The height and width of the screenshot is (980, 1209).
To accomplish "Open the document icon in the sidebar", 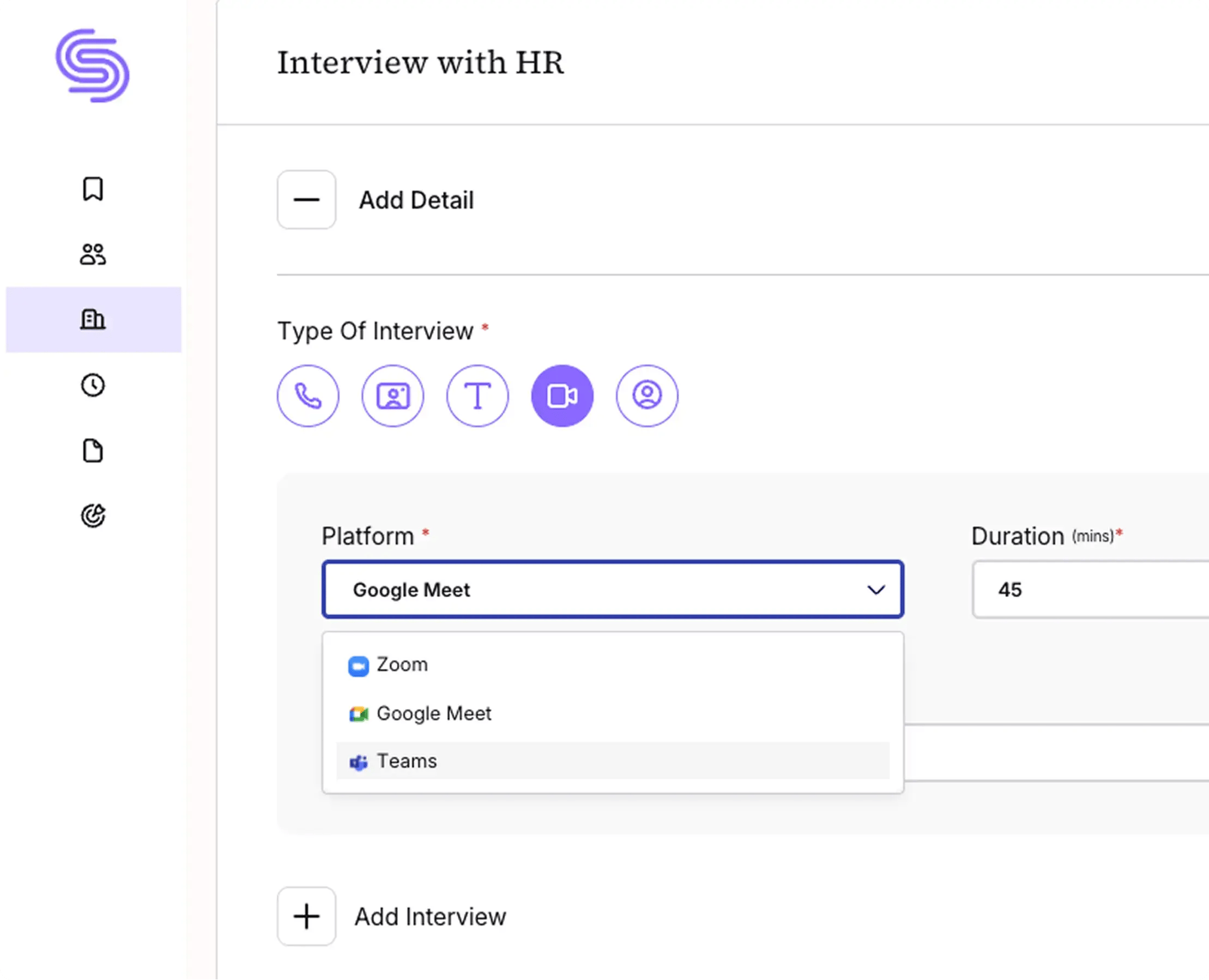I will (x=93, y=451).
